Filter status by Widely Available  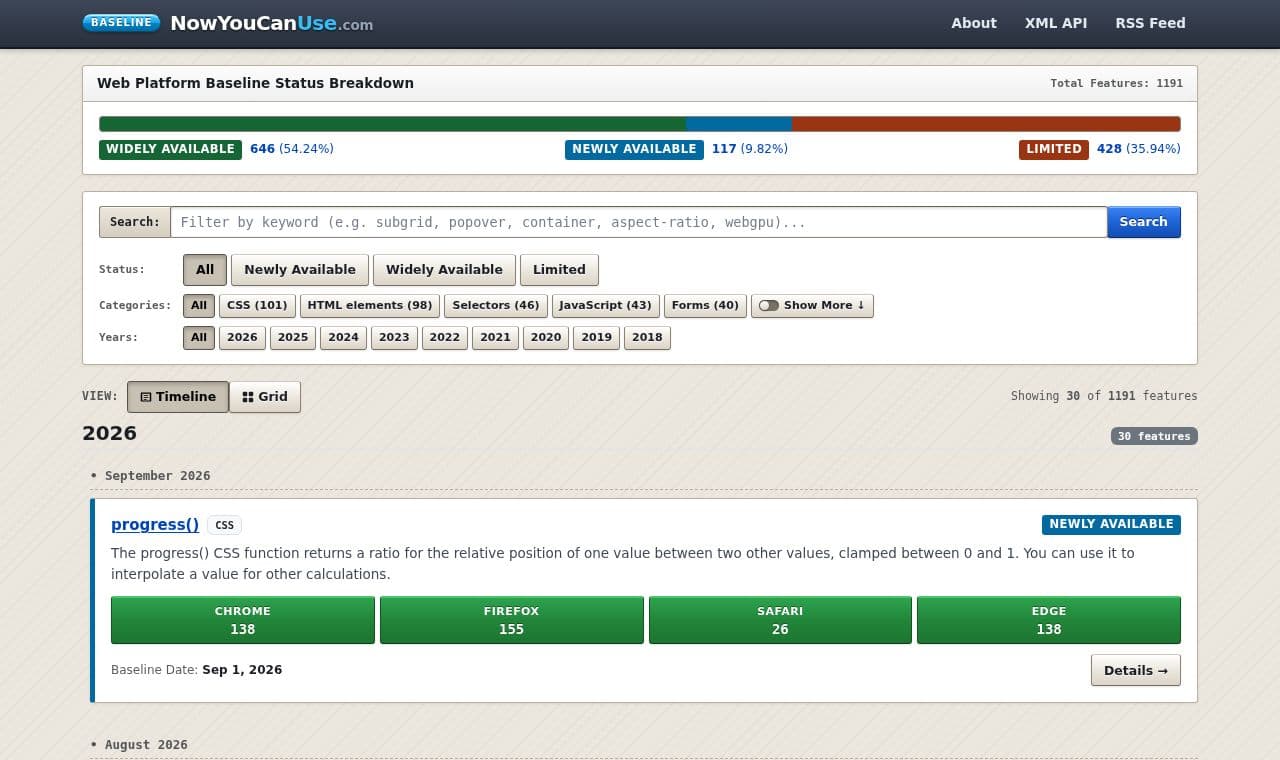(x=444, y=270)
